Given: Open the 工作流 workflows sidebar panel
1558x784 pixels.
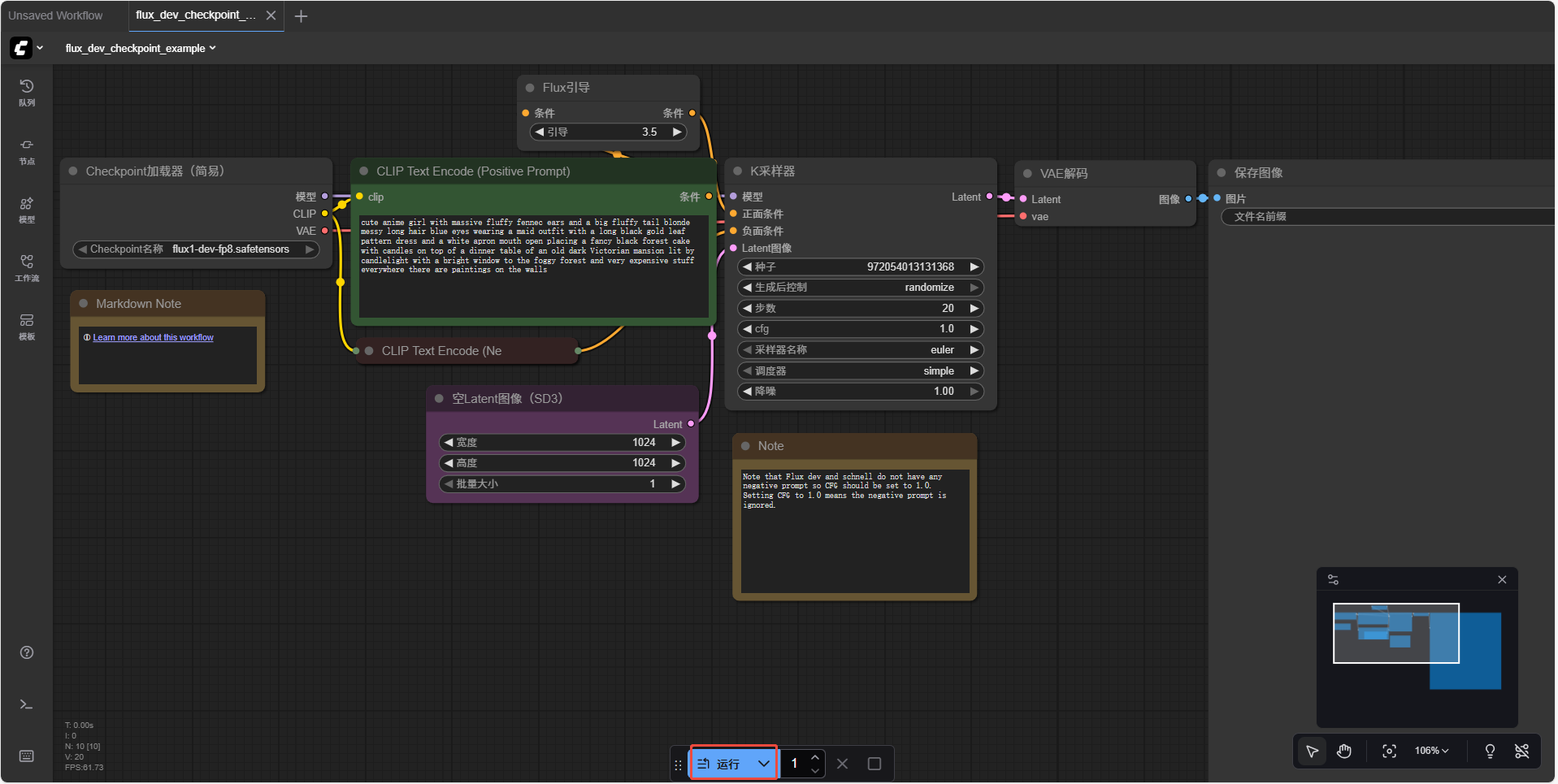Looking at the screenshot, I should (x=27, y=268).
